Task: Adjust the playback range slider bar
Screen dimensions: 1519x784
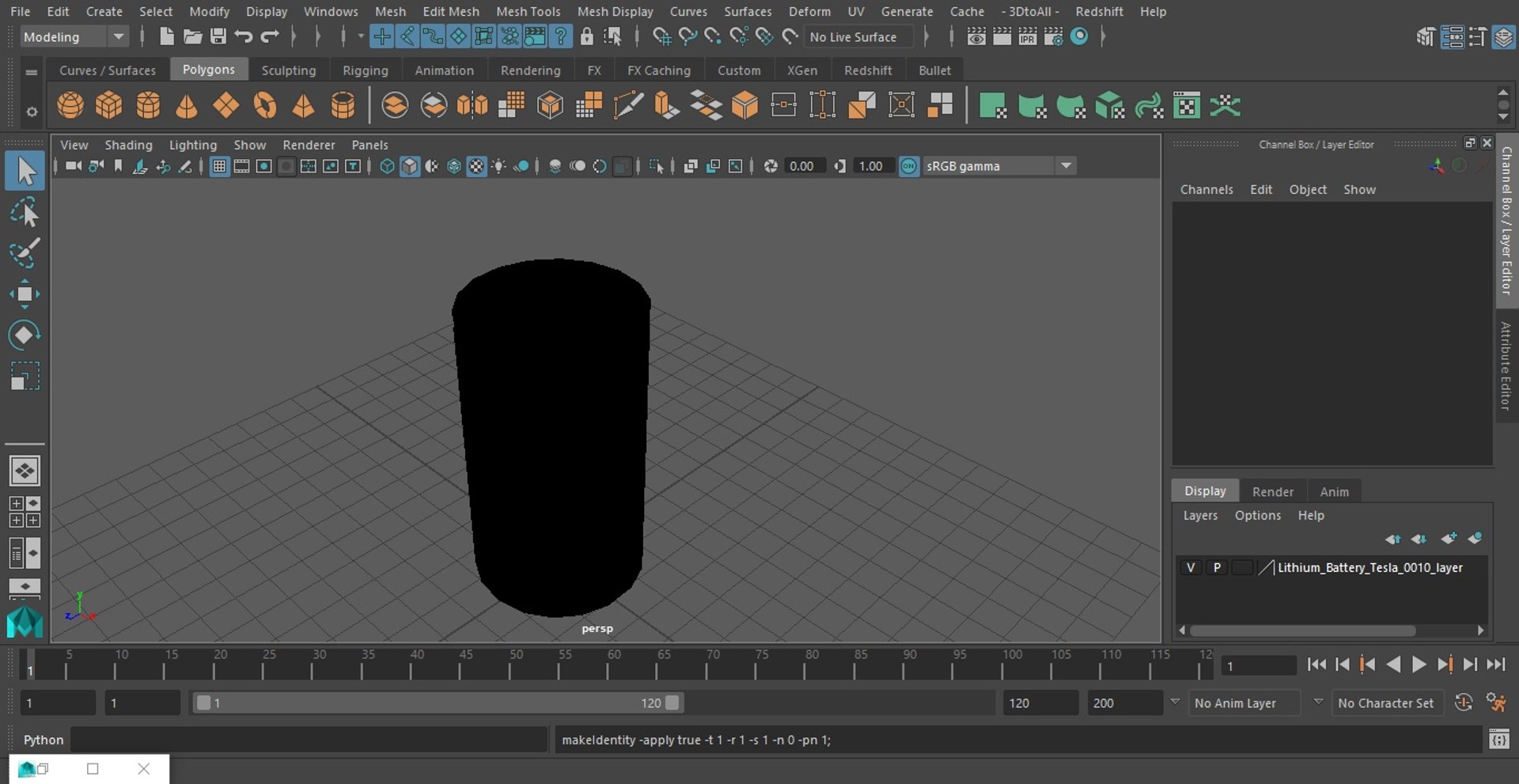Action: click(x=438, y=703)
